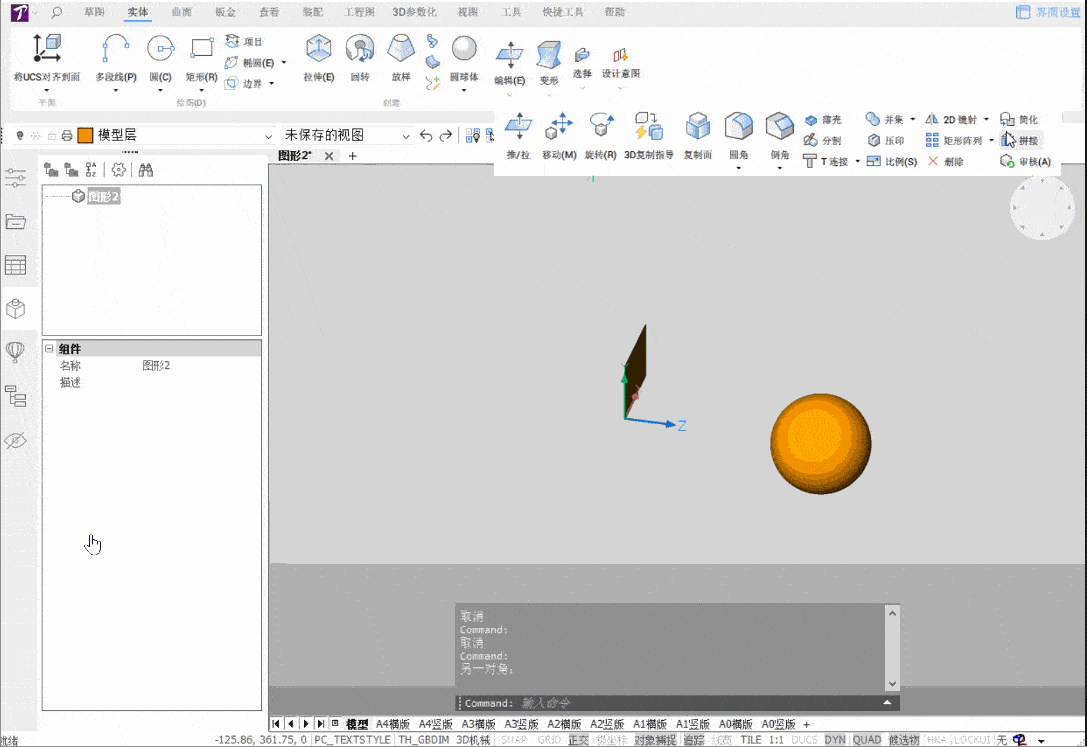Viewport: 1087px width, 747px height.
Task: Click the 界面设置 button
Action: [x=1048, y=12]
